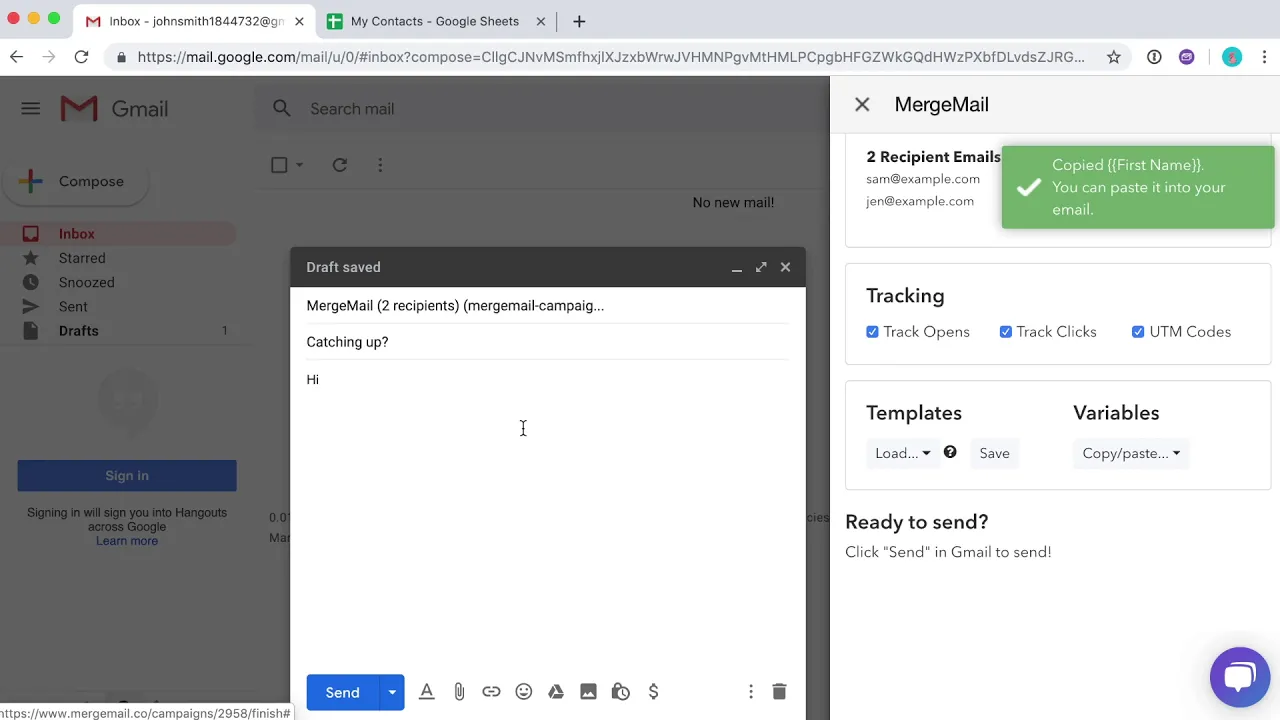Bookmark this page with star icon

(x=1114, y=57)
